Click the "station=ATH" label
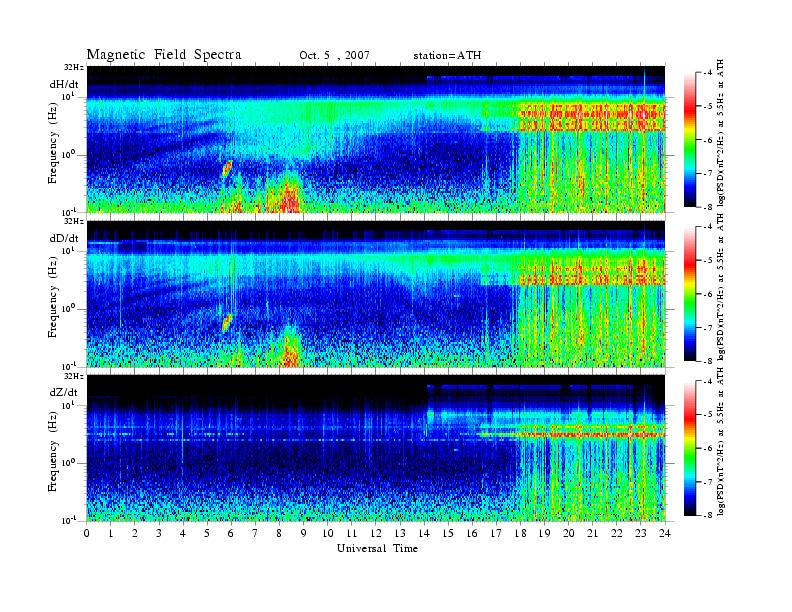 [x=447, y=55]
